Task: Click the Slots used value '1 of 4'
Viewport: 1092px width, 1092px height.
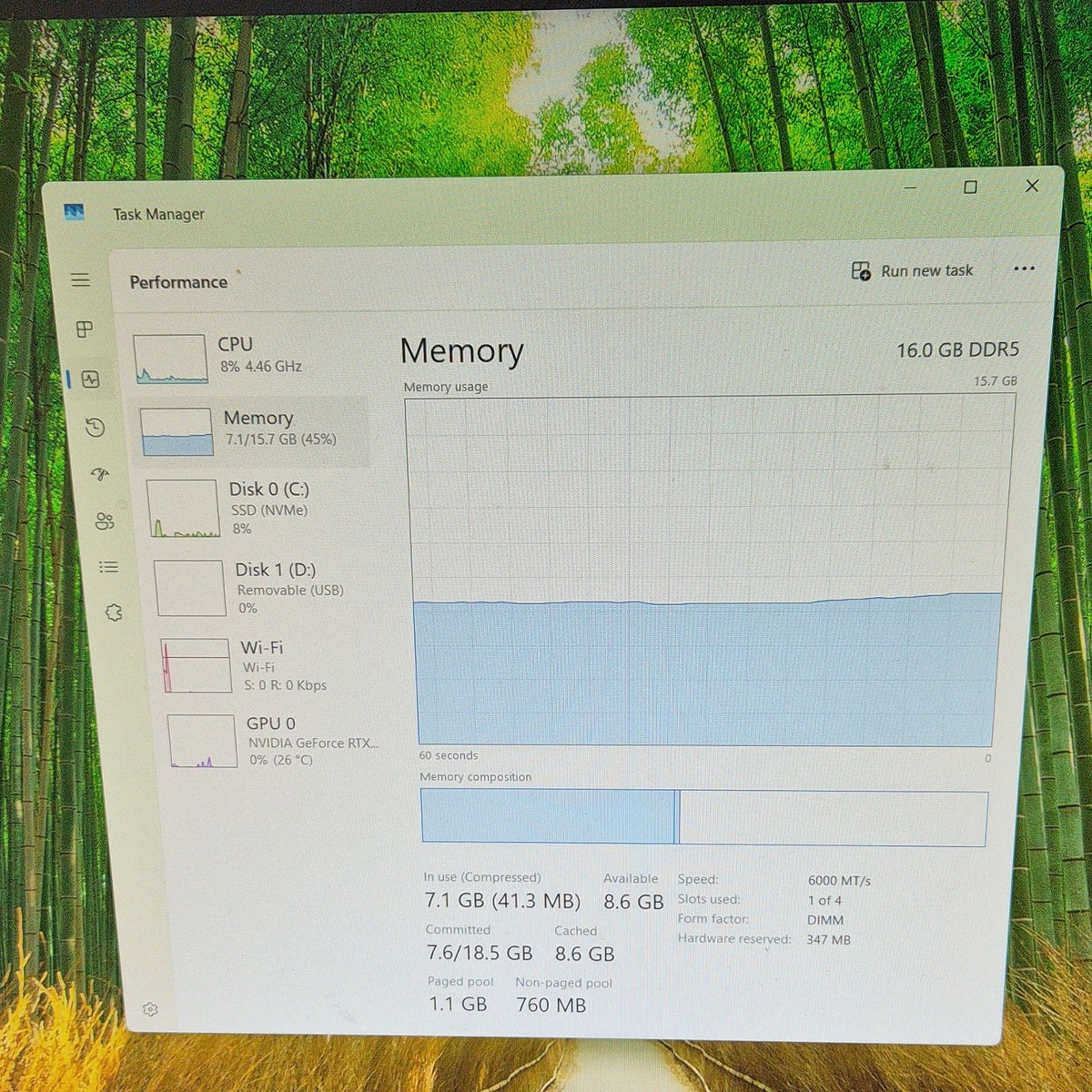Action: click(824, 900)
